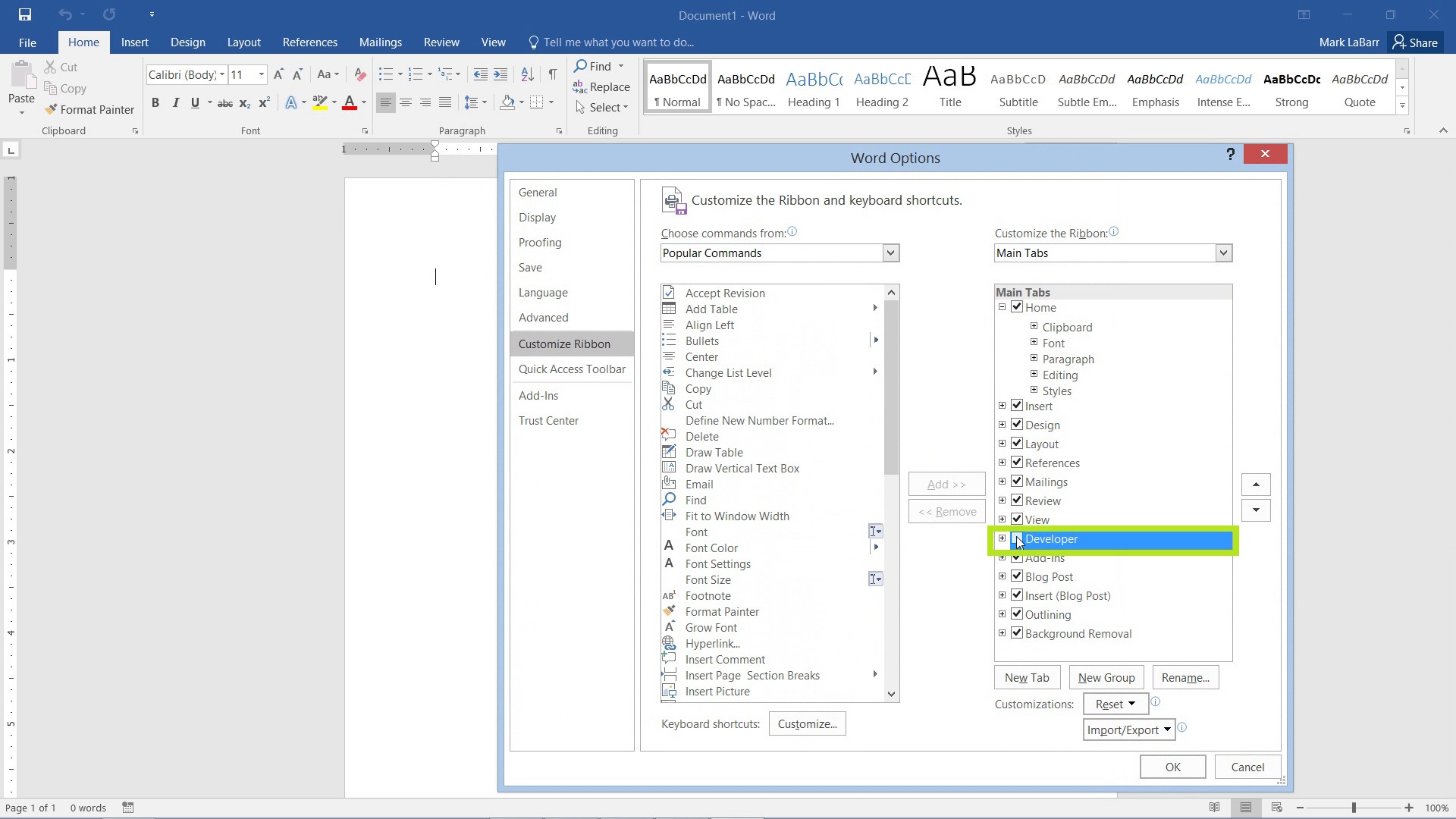
Task: Open the font name dropdown
Action: (222, 74)
